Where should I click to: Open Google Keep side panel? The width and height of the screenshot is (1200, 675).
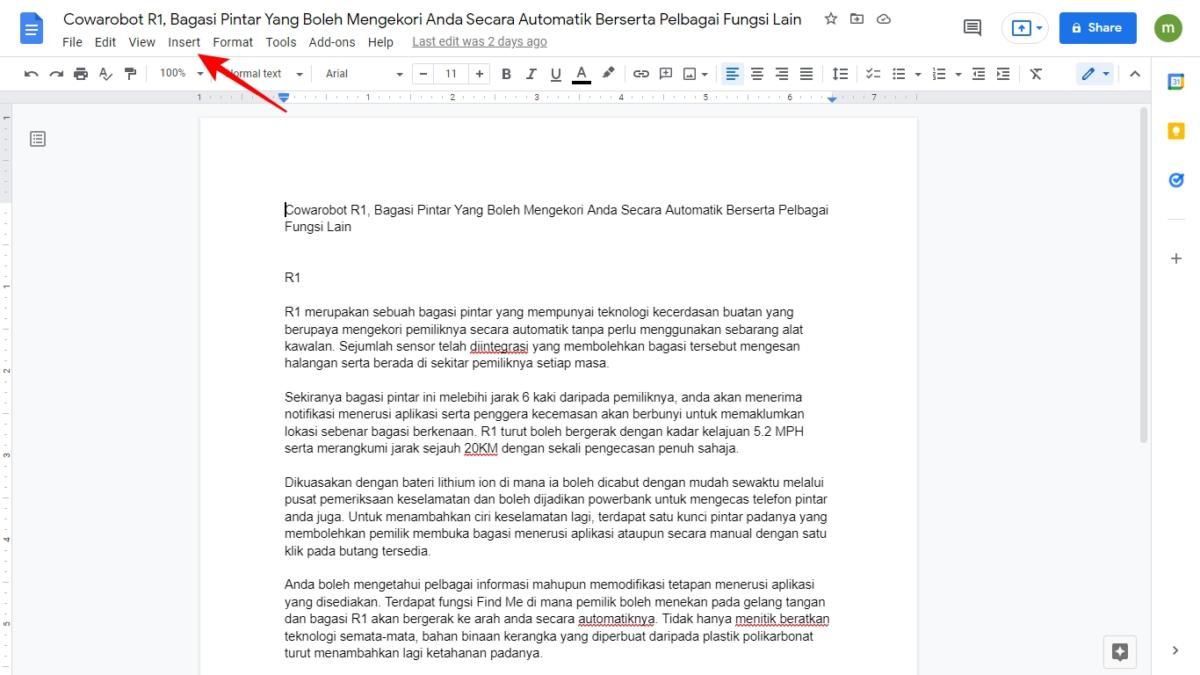[1176, 131]
